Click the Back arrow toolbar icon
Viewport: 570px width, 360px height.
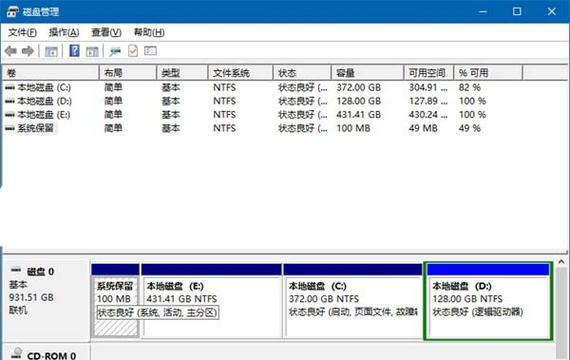coord(11,51)
